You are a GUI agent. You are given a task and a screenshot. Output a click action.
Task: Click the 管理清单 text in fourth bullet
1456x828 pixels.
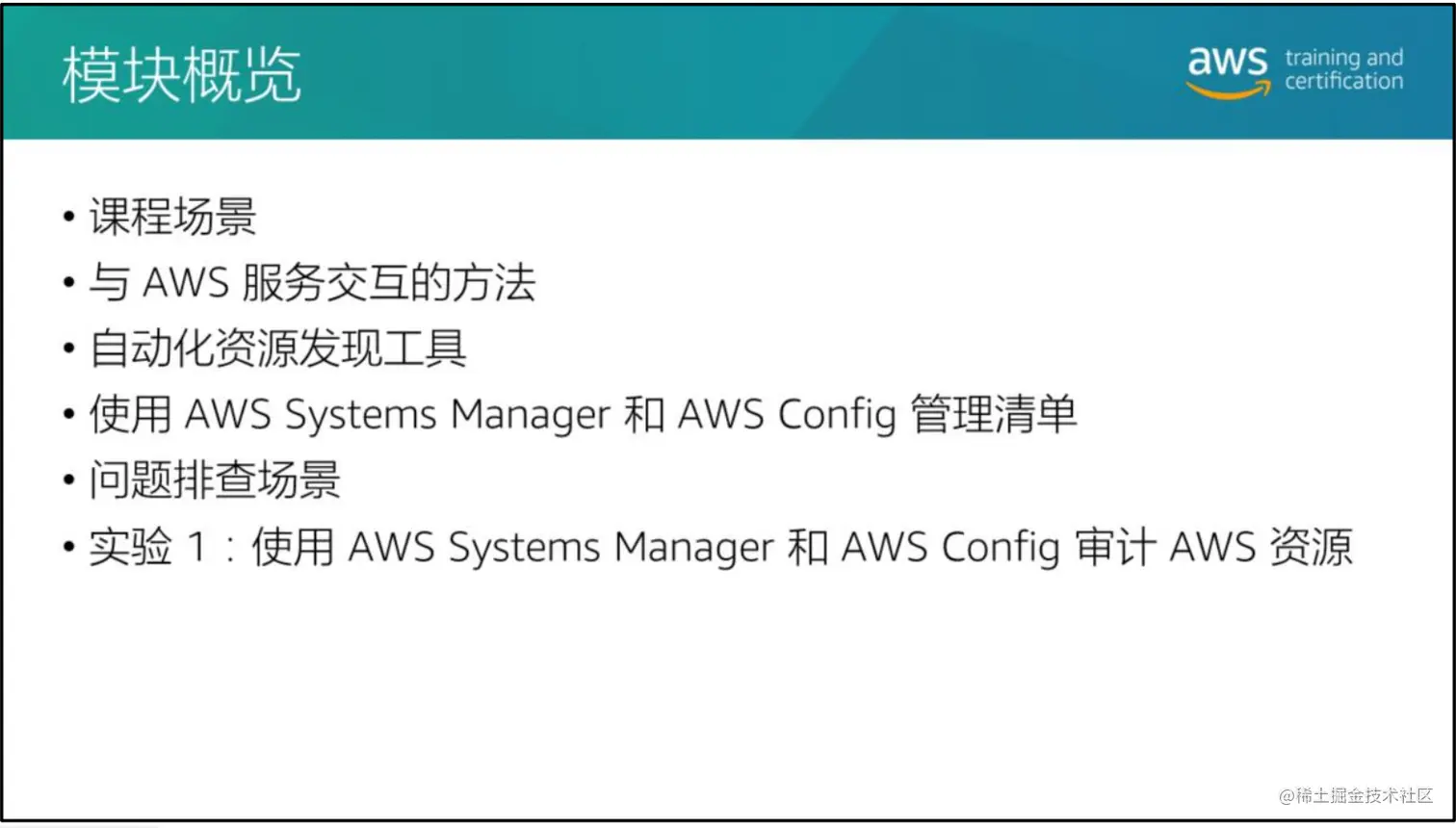(x=993, y=415)
